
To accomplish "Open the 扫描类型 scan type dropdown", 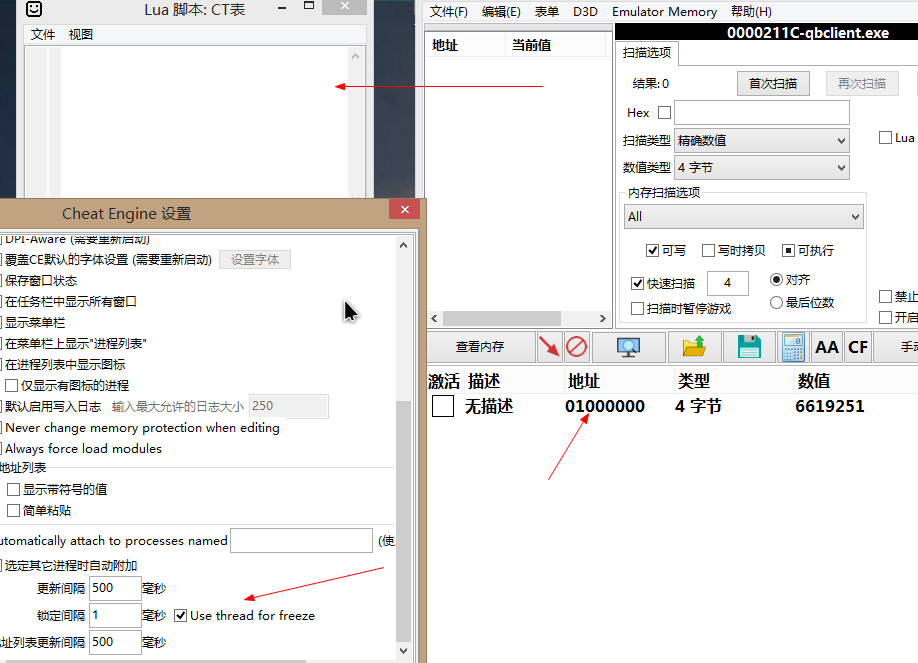I will pos(762,141).
